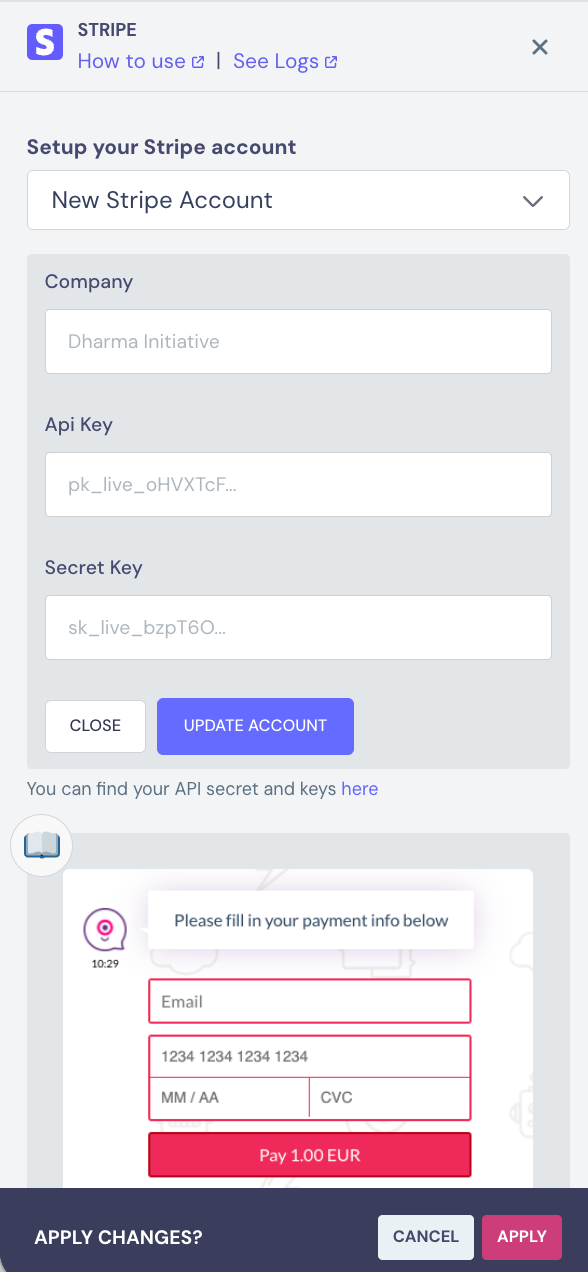Click the UPDATE ACCOUNT button
Screen dimensions: 588x1272
point(255,726)
